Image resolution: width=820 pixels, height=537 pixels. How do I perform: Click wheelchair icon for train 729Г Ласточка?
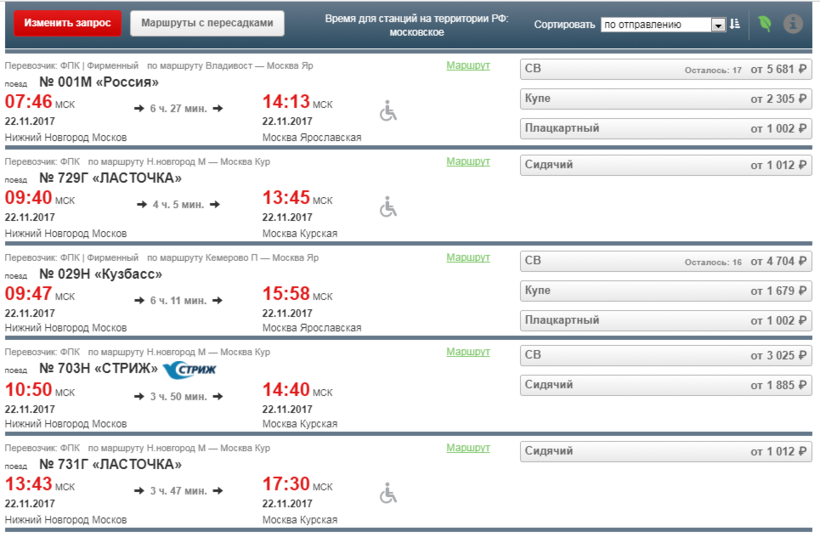point(388,207)
